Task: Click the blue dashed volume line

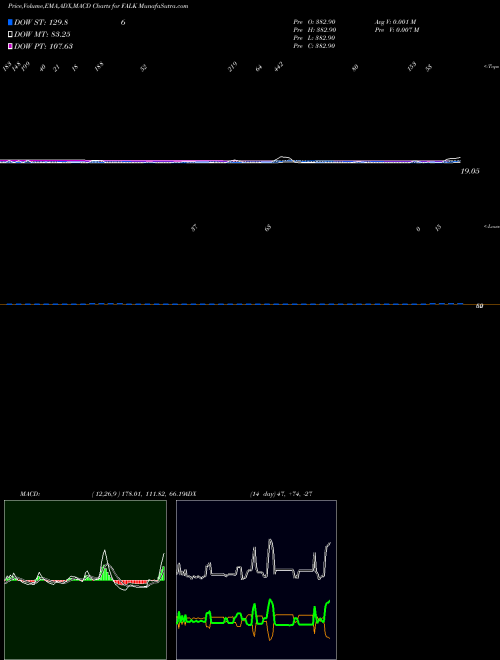Action: 235,303
